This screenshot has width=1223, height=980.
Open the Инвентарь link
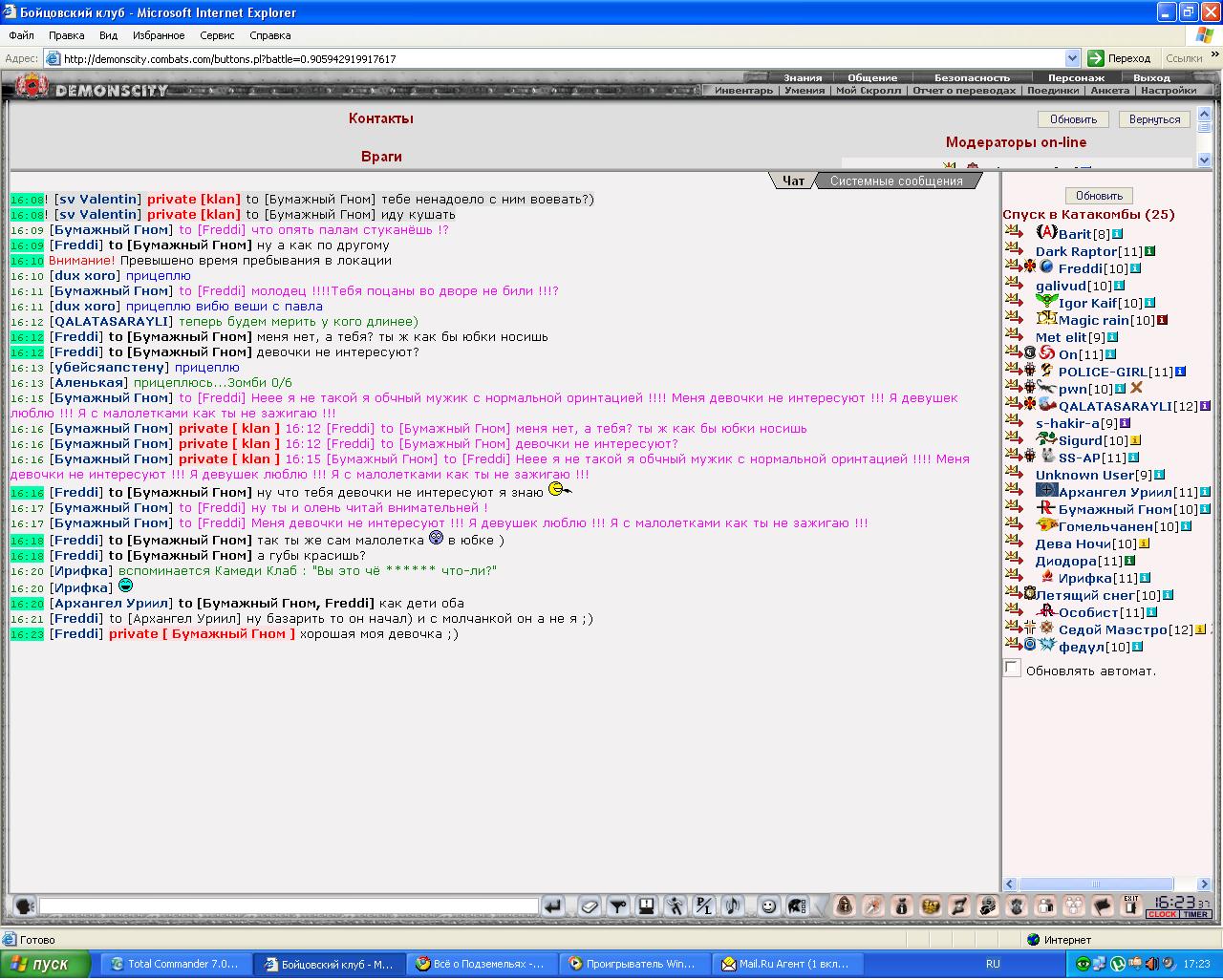tap(743, 90)
